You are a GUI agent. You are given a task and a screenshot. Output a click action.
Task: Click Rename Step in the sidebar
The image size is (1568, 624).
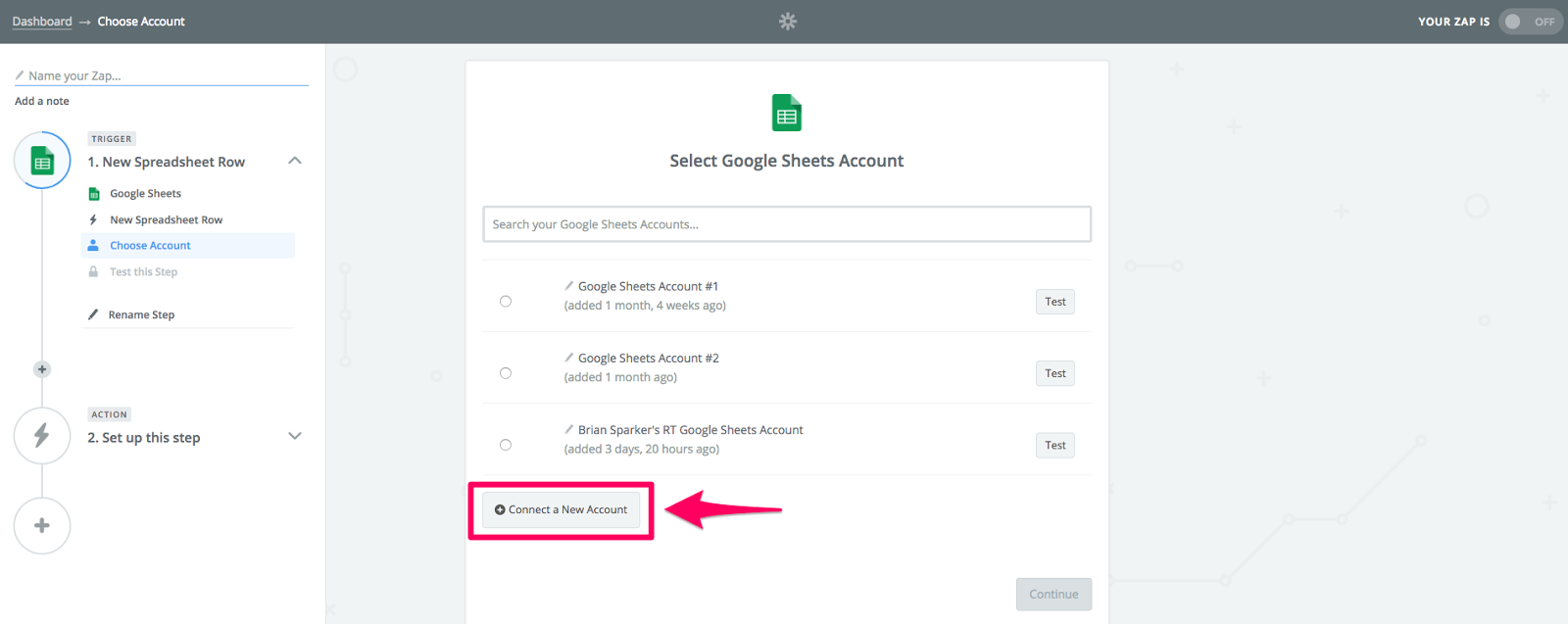pos(141,314)
